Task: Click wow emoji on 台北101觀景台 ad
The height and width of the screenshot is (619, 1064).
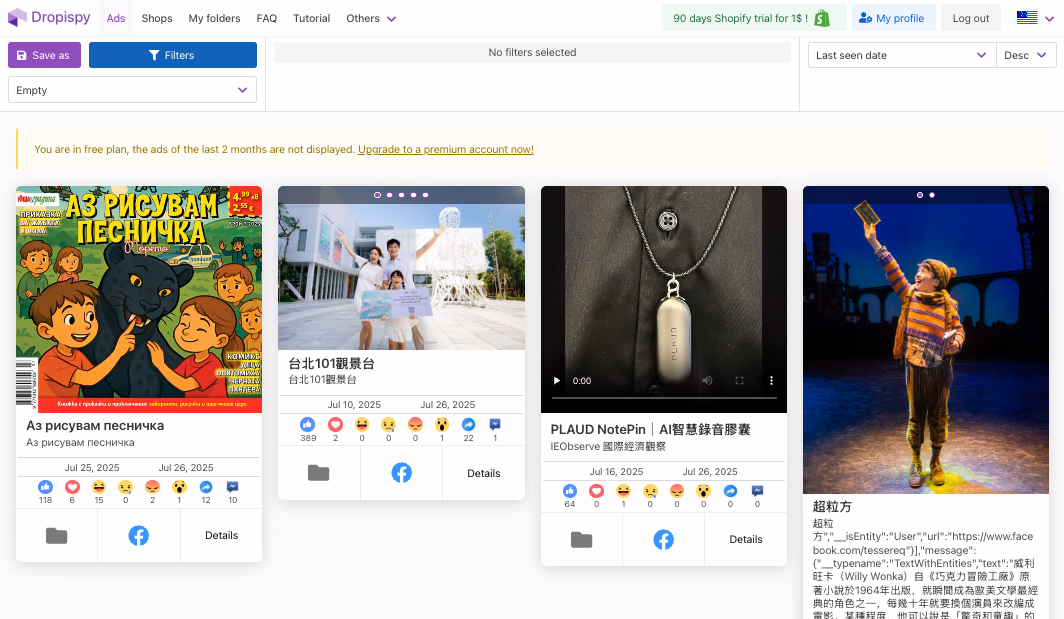Action: point(442,424)
